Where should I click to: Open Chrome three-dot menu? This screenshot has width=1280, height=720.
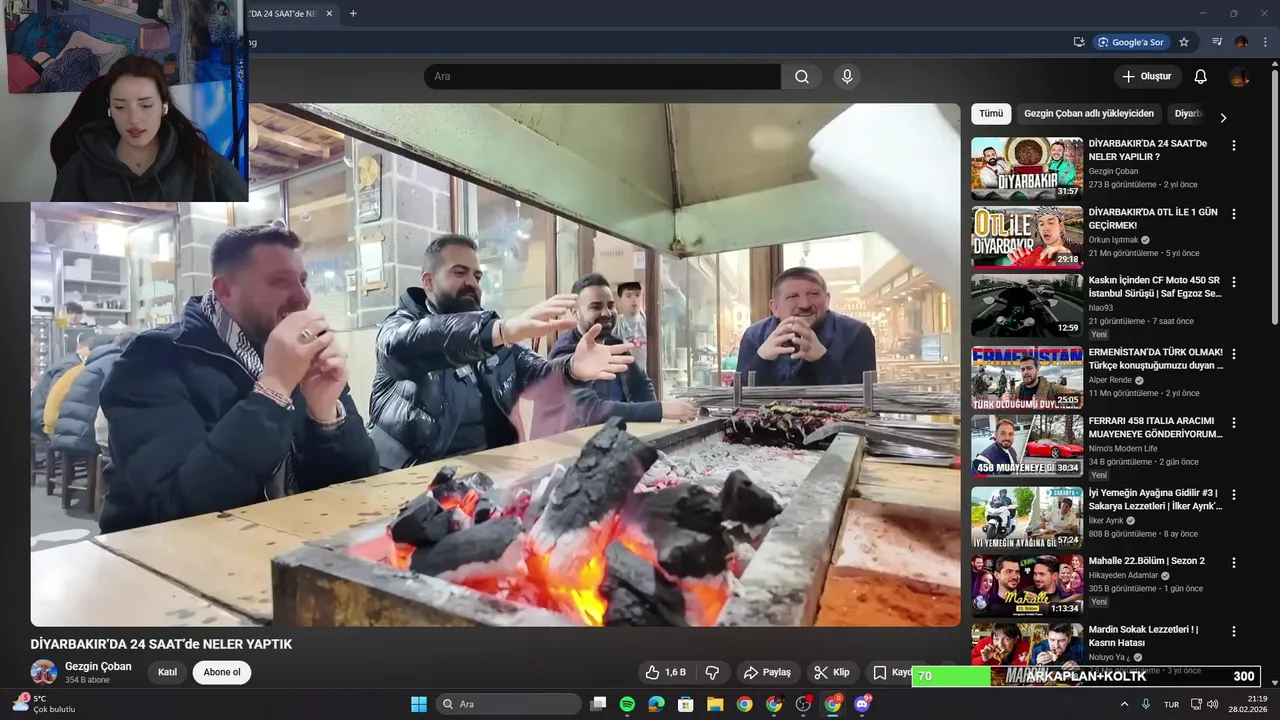point(1265,42)
